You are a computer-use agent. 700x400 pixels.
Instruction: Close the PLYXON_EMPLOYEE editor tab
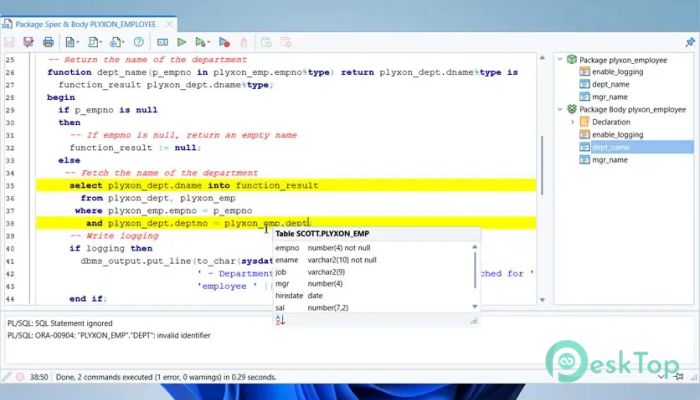pyautogui.click(x=169, y=24)
